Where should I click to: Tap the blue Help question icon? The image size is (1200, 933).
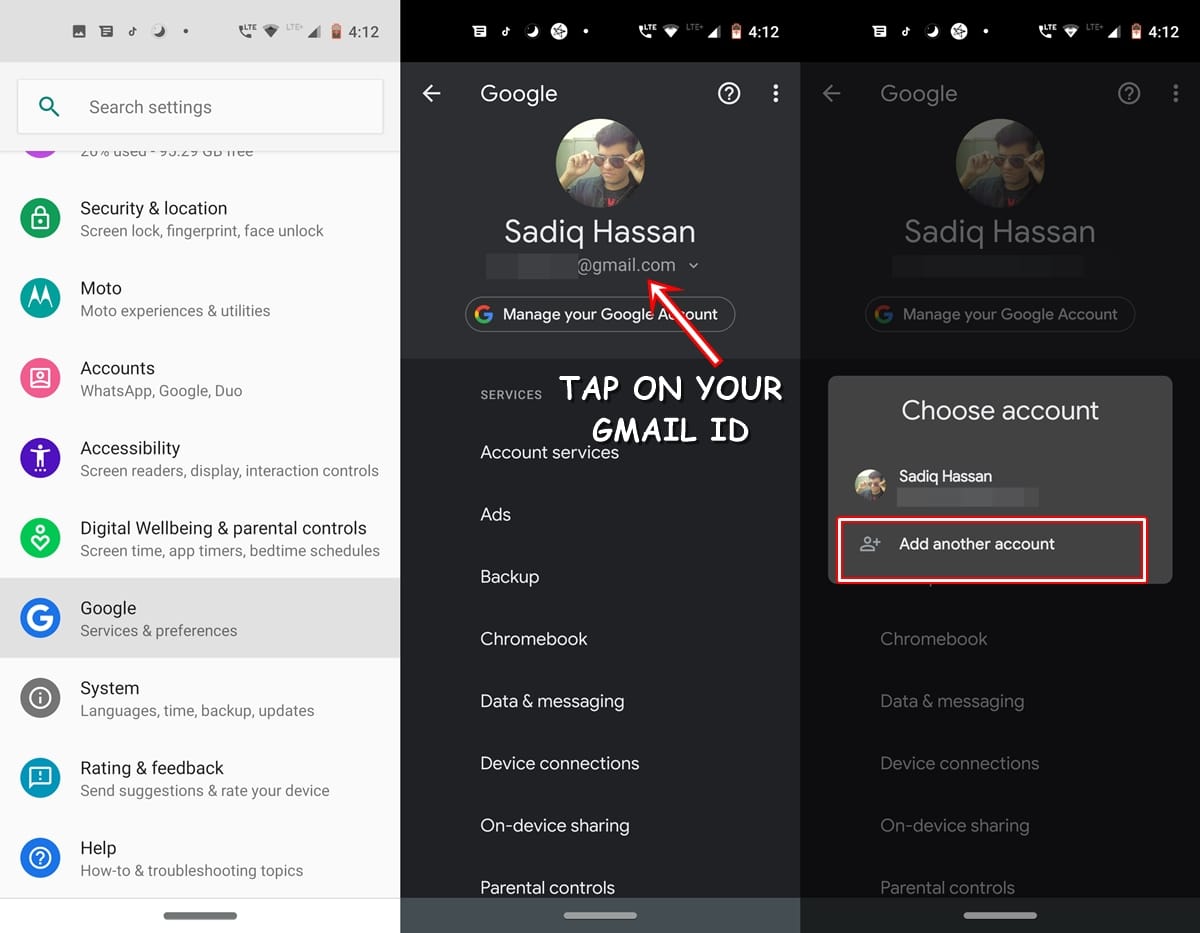(40, 858)
